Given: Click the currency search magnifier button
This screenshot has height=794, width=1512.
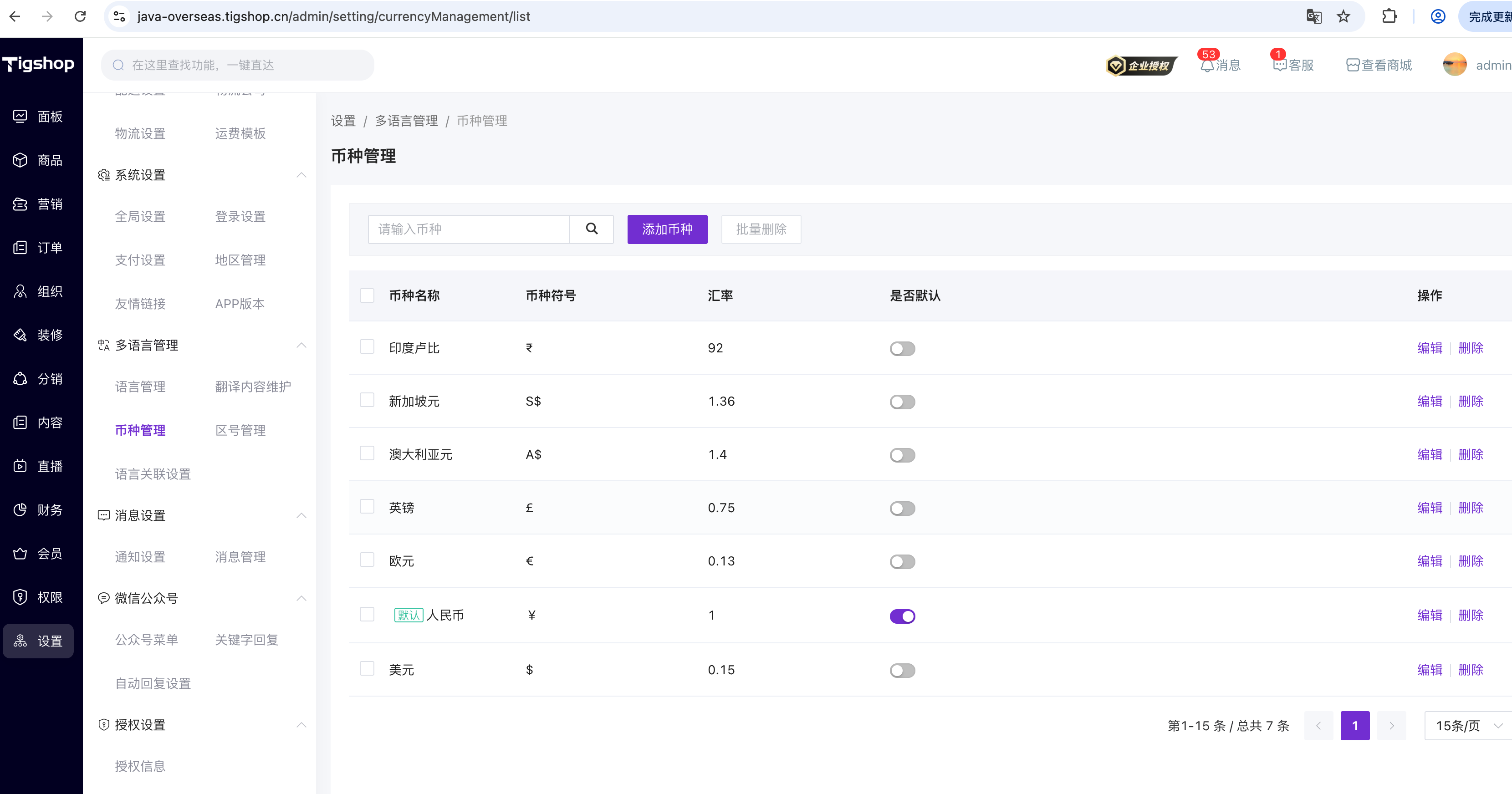Looking at the screenshot, I should [x=592, y=229].
